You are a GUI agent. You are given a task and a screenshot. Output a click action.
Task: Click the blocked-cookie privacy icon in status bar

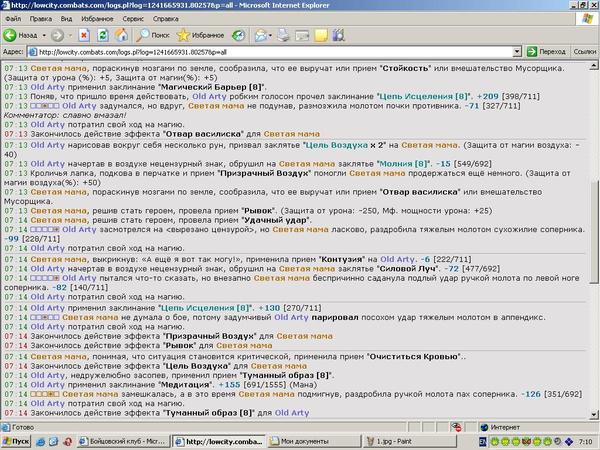pos(456,427)
